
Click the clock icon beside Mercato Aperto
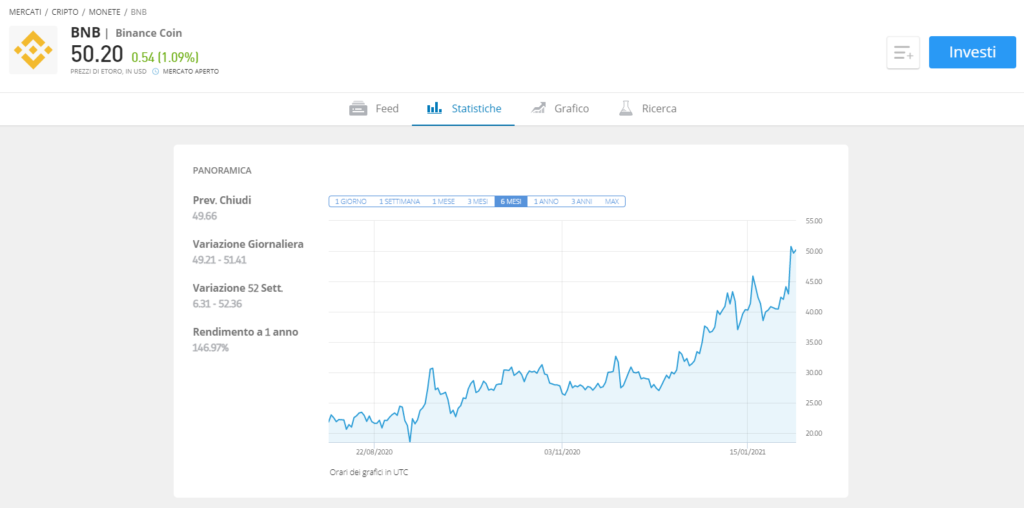pyautogui.click(x=155, y=71)
